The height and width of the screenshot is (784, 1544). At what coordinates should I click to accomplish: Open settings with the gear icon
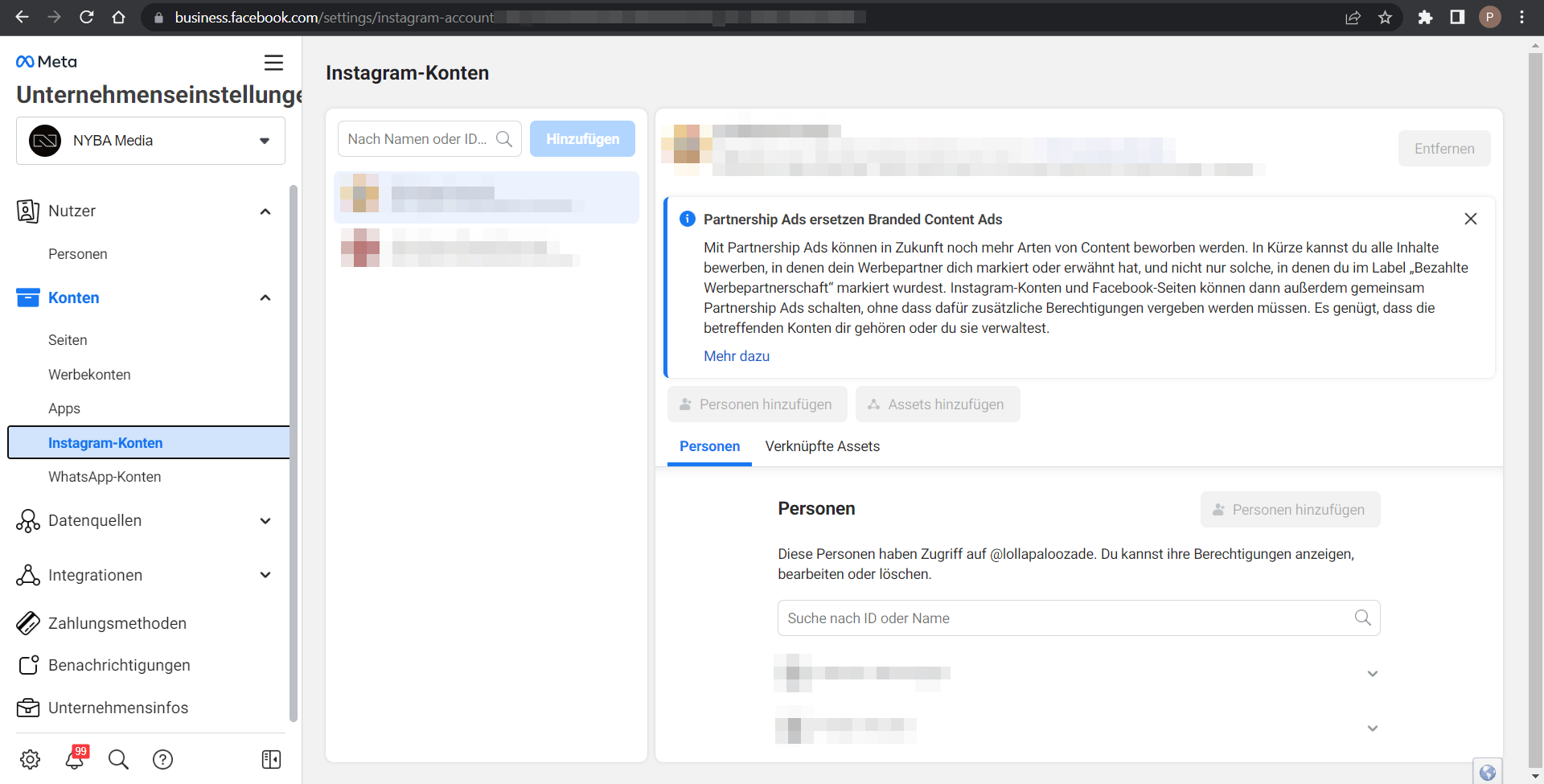(x=31, y=759)
